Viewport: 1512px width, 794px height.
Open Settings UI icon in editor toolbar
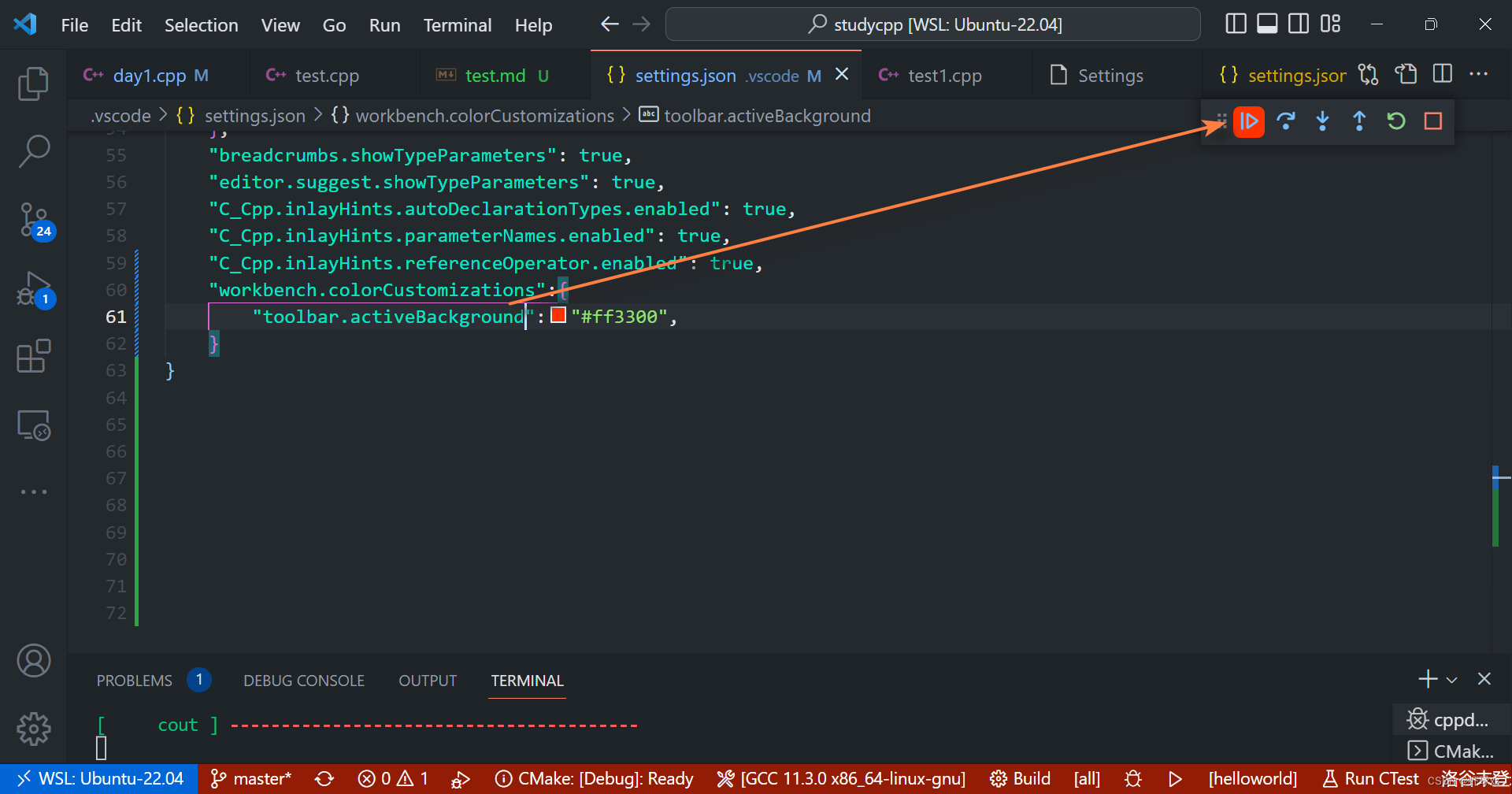click(1406, 75)
